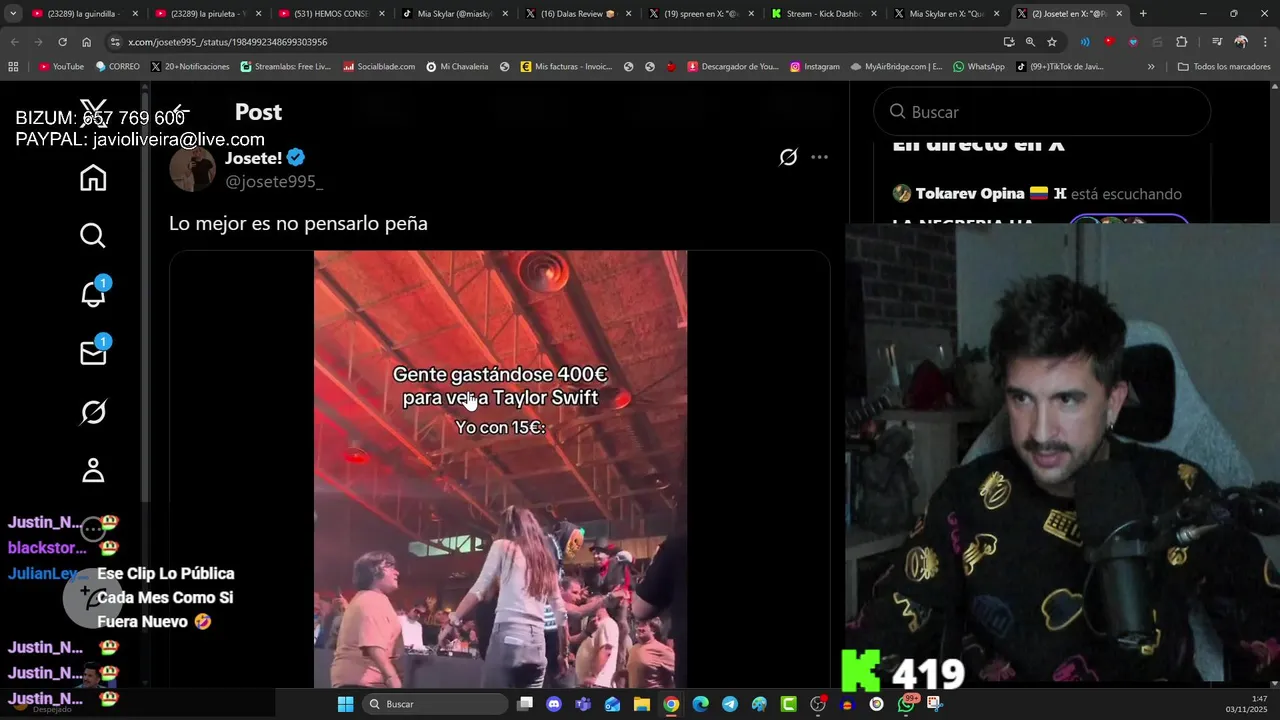The image size is (1280, 720).
Task: Open Windows Start menu
Action: (x=345, y=704)
